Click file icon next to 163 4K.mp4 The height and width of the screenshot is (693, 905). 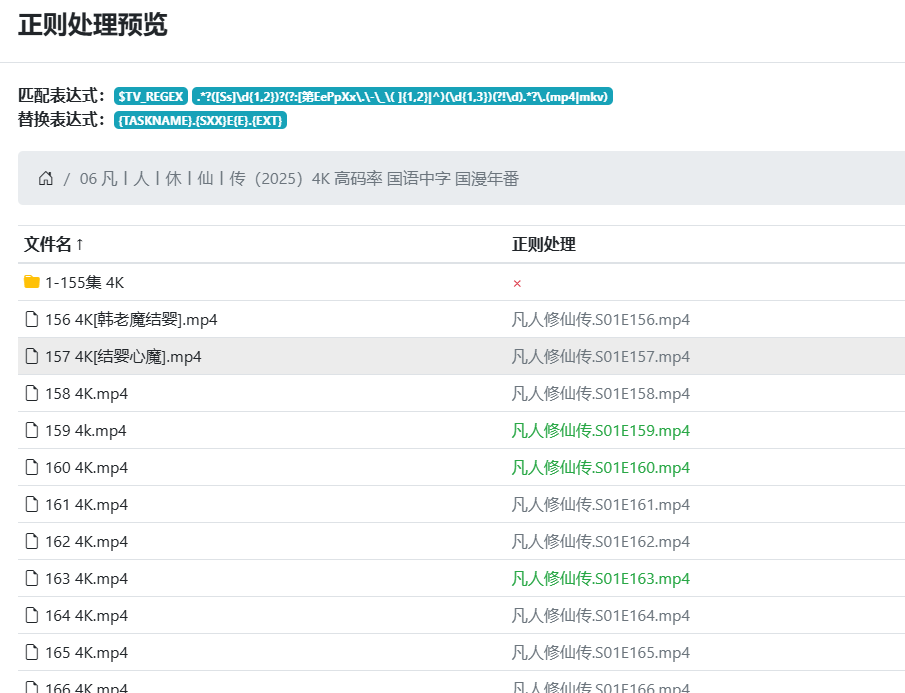[32, 579]
